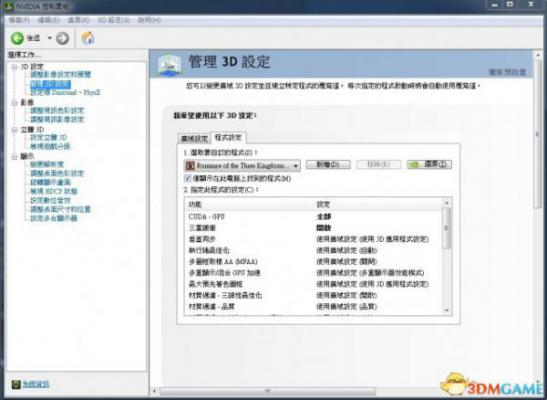The image size is (547, 400).
Task: Click the restore defaults link in header
Action: click(x=507, y=72)
